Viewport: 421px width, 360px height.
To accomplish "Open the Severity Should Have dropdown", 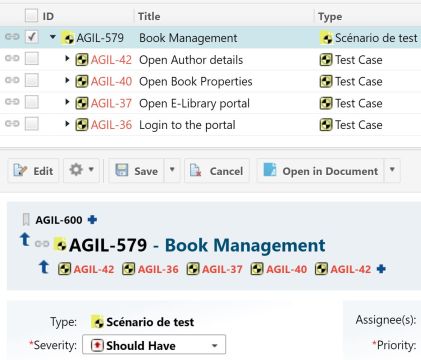I will (154, 345).
